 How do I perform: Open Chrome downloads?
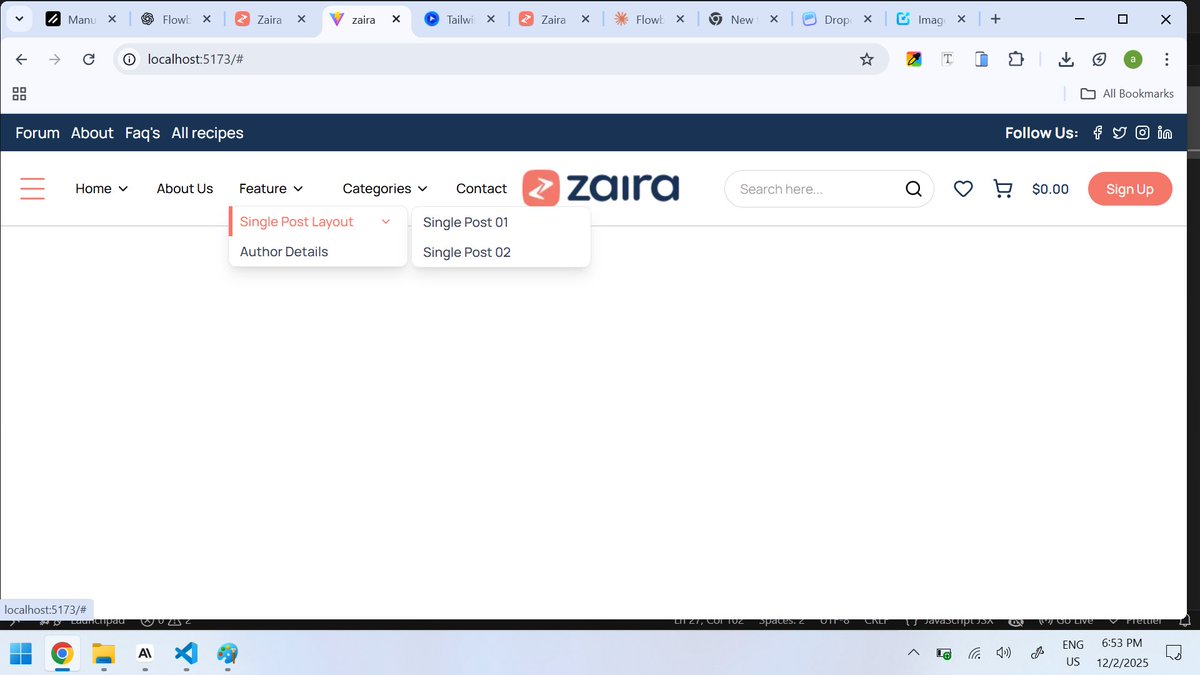[x=1066, y=59]
